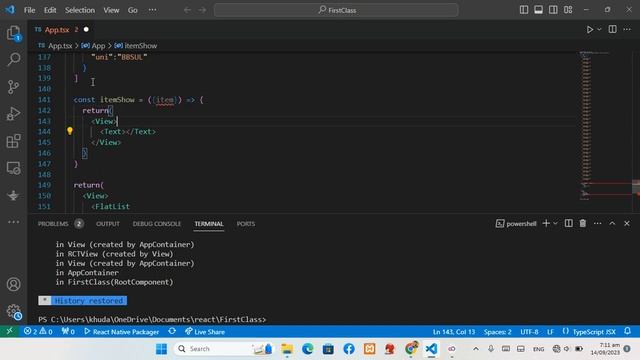Open Source Control view
This screenshot has width=640, height=360.
[13, 87]
